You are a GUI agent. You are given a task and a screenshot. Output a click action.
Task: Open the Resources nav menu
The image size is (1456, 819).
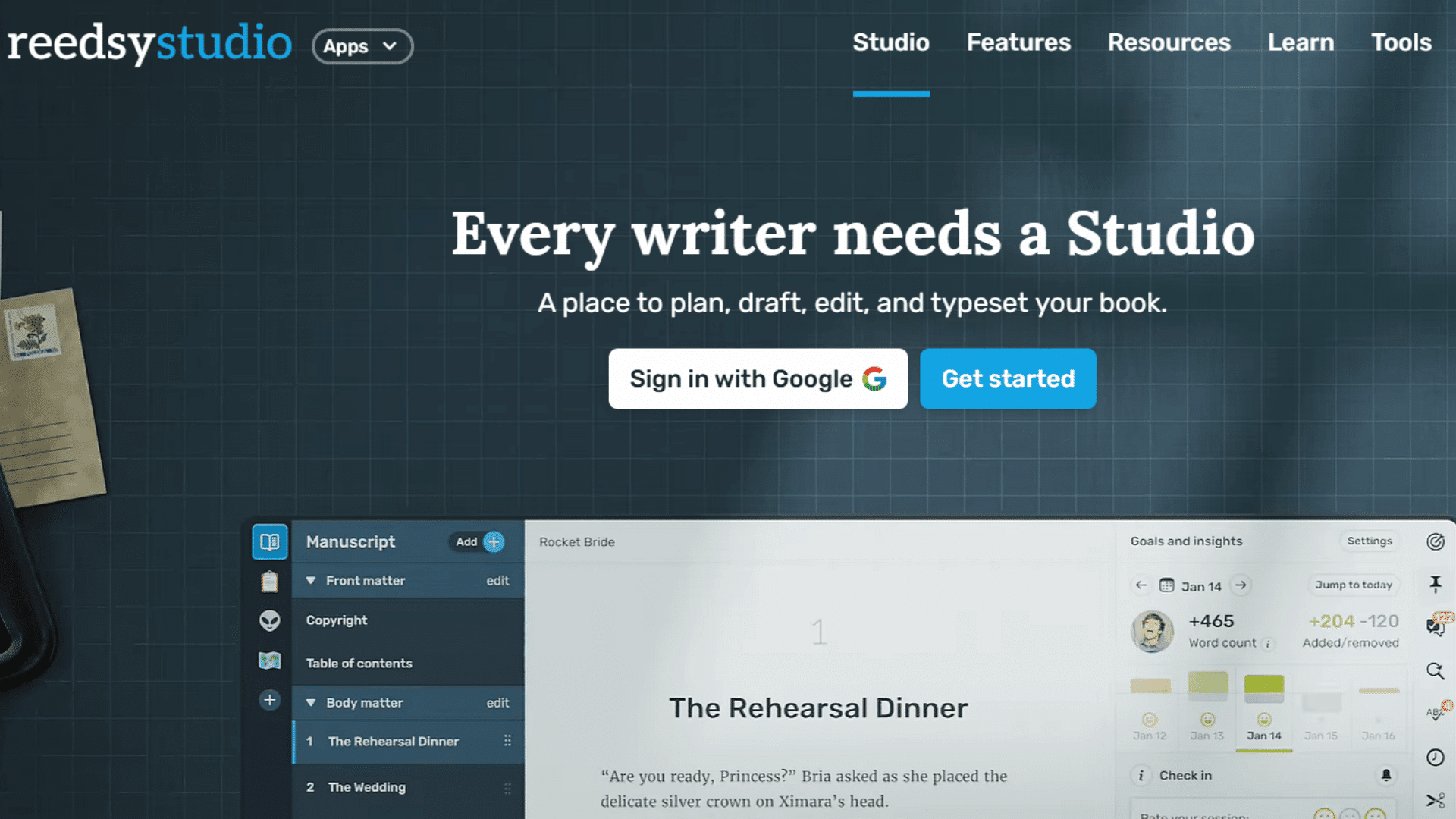tap(1169, 42)
